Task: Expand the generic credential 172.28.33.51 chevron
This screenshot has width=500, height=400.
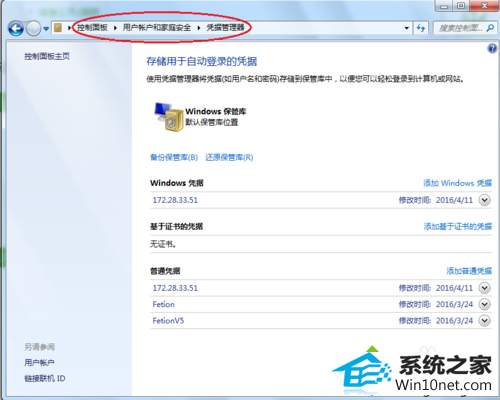Action: (484, 288)
